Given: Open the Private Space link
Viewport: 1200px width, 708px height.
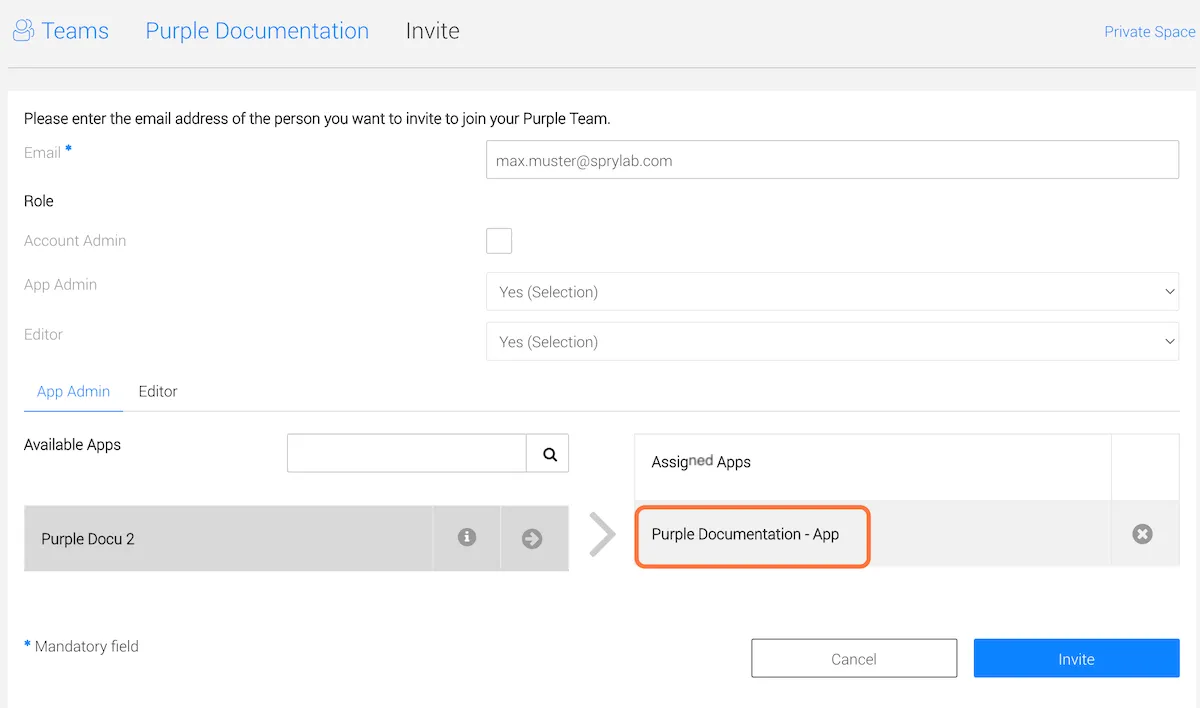Looking at the screenshot, I should [1150, 32].
